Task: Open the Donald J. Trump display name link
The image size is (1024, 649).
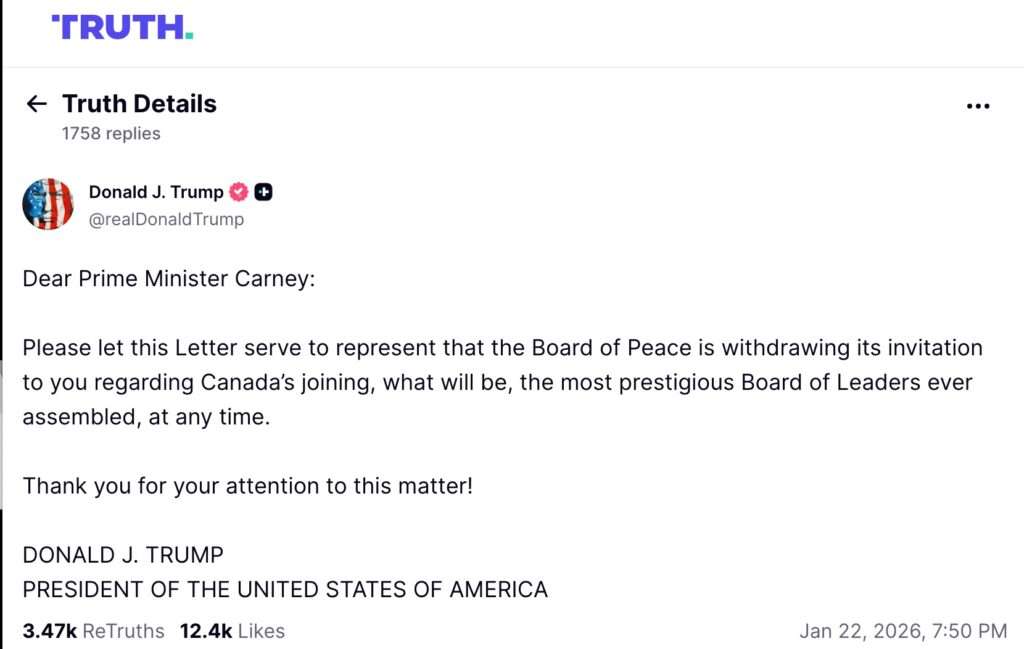Action: click(x=156, y=192)
